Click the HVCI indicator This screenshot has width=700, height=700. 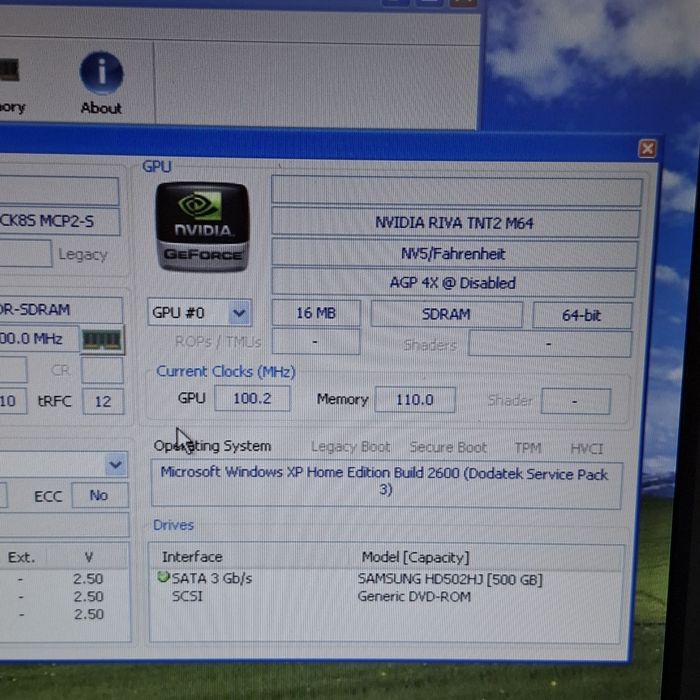[587, 448]
